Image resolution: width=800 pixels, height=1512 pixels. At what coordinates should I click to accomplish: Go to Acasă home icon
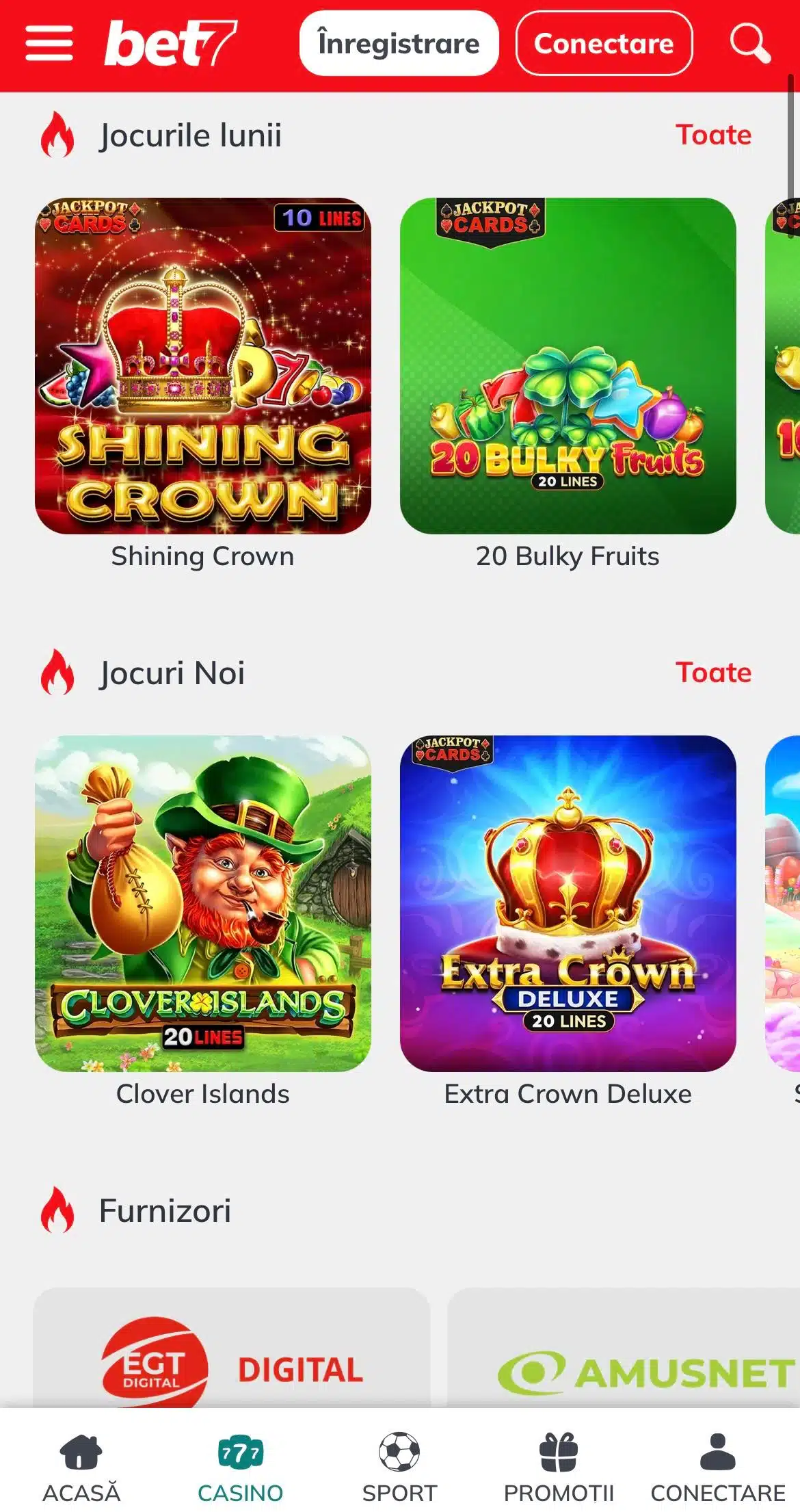click(81, 1452)
